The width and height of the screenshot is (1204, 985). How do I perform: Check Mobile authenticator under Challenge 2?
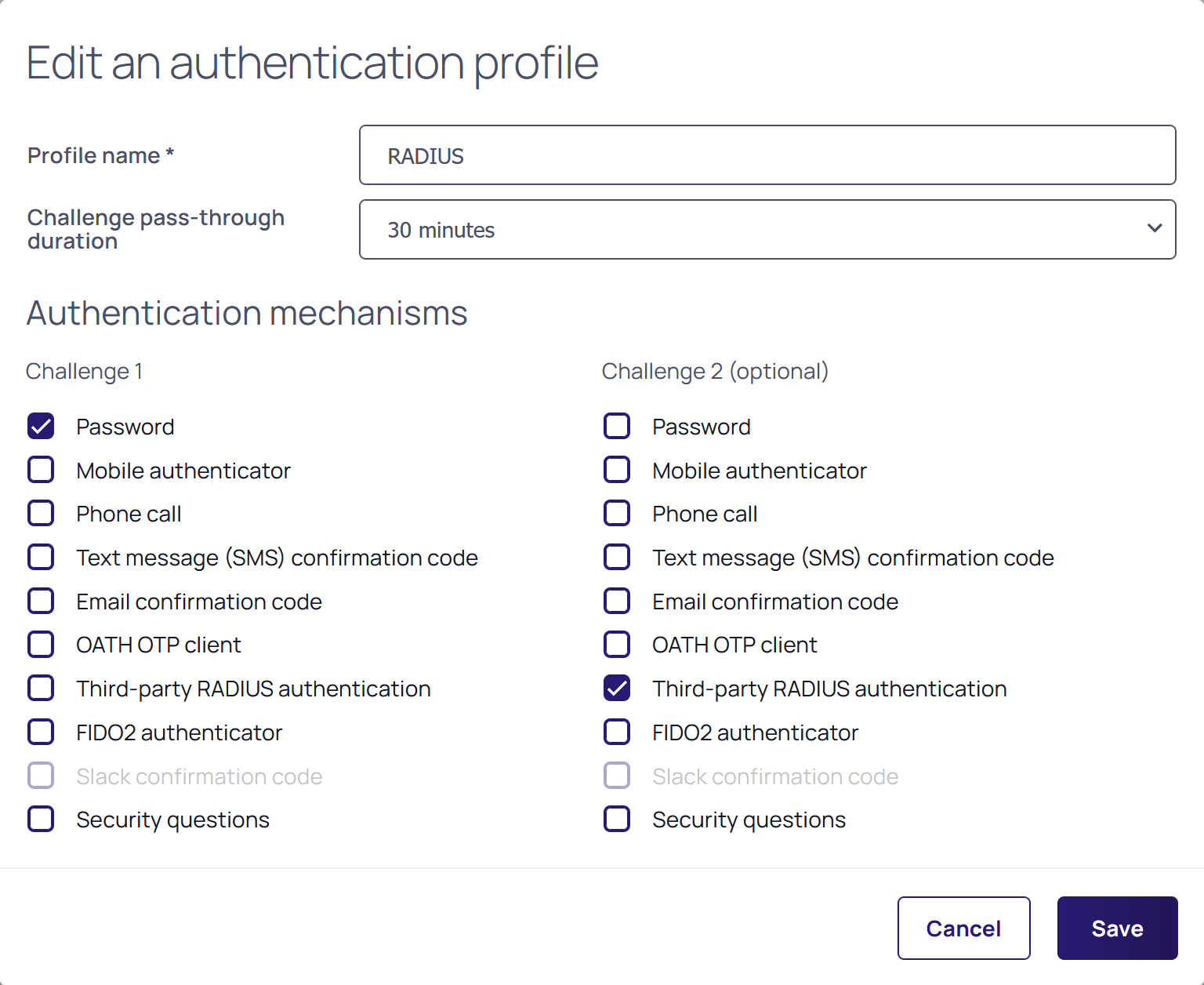pos(617,470)
